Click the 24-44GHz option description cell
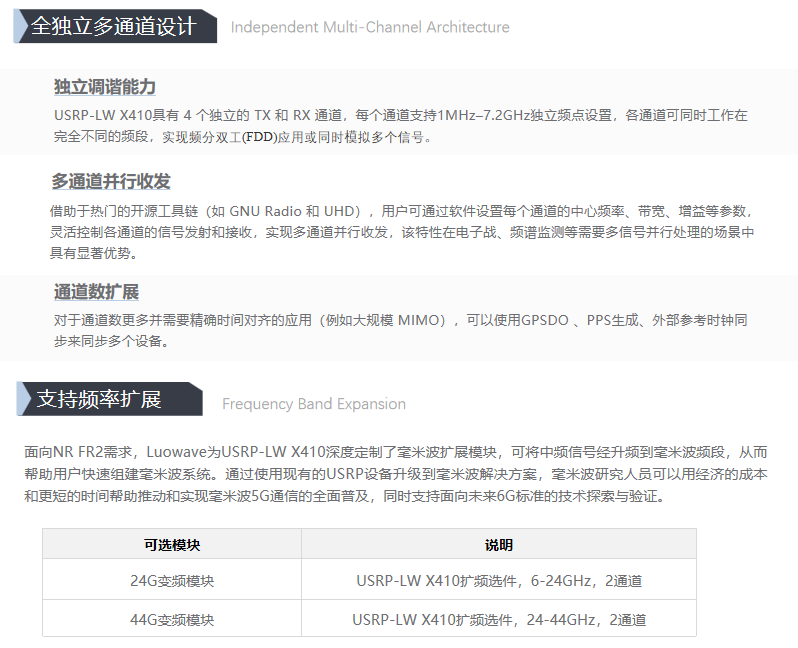Screen dimensions: 798x648 coord(499,619)
